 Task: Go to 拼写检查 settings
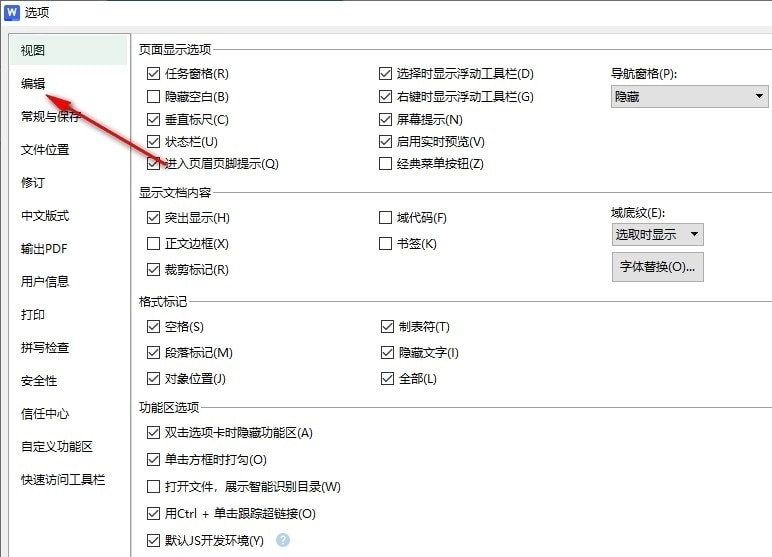45,348
